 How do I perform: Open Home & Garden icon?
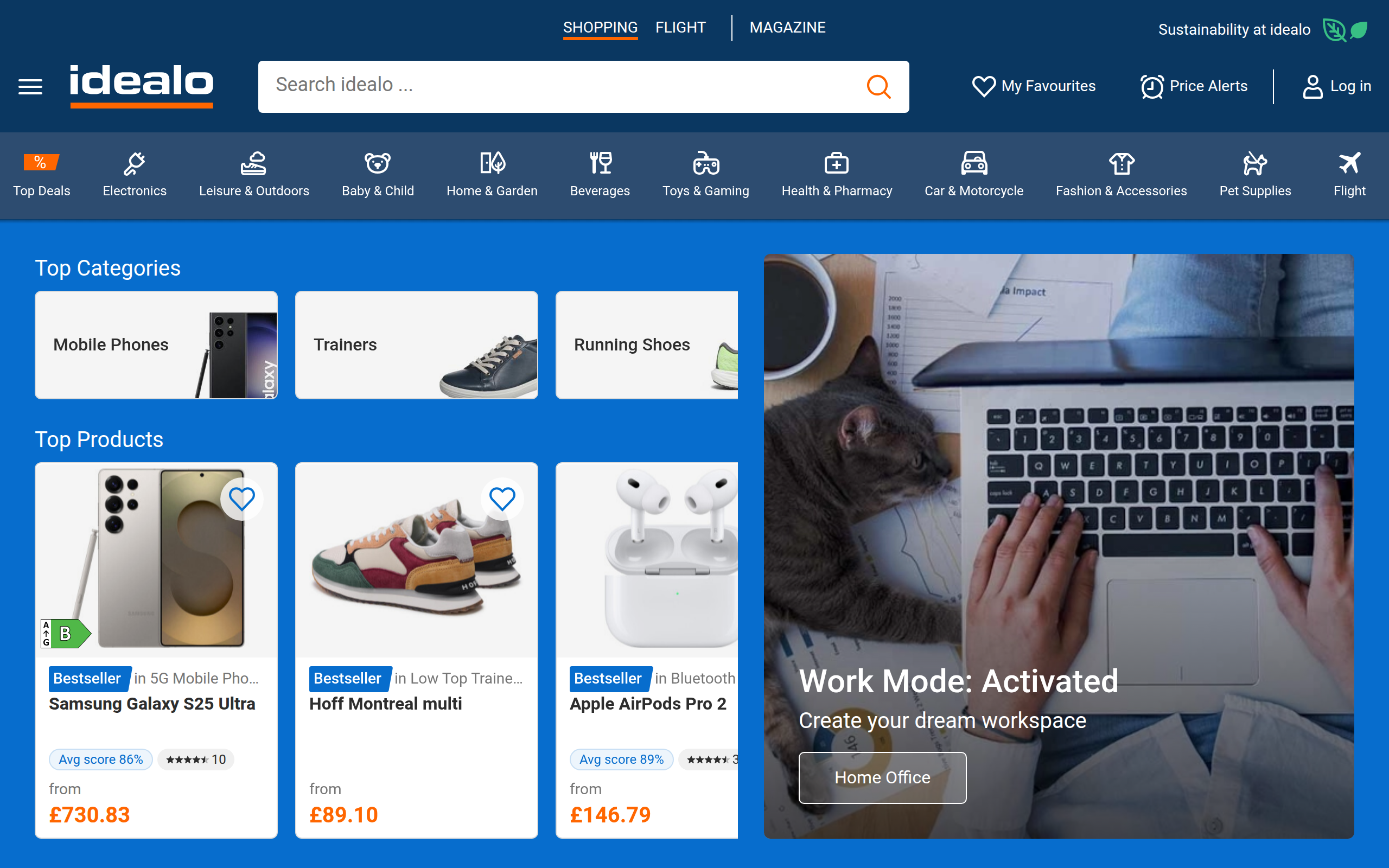[x=492, y=163]
